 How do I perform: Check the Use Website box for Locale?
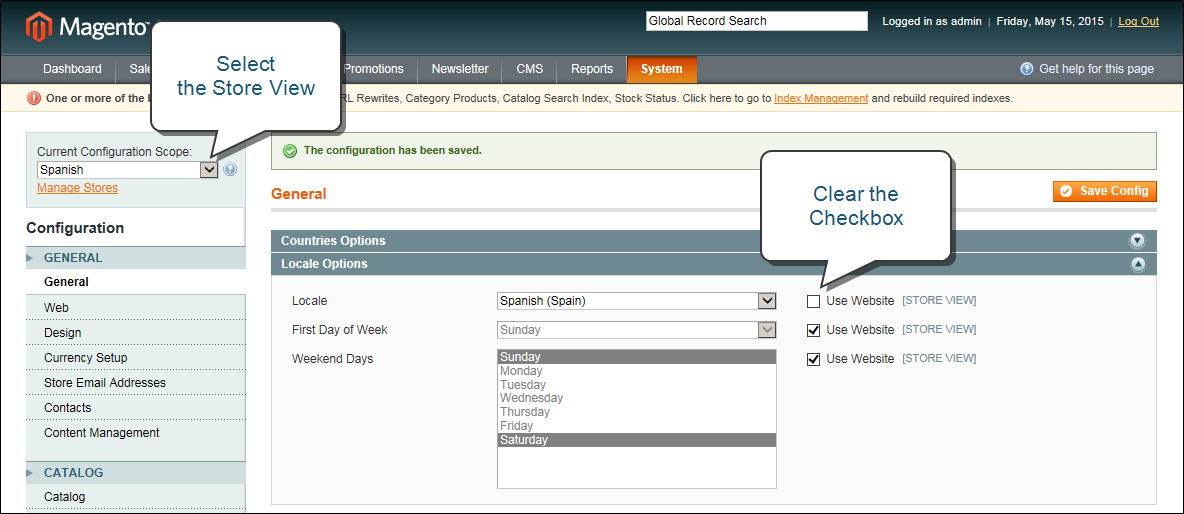[x=813, y=301]
